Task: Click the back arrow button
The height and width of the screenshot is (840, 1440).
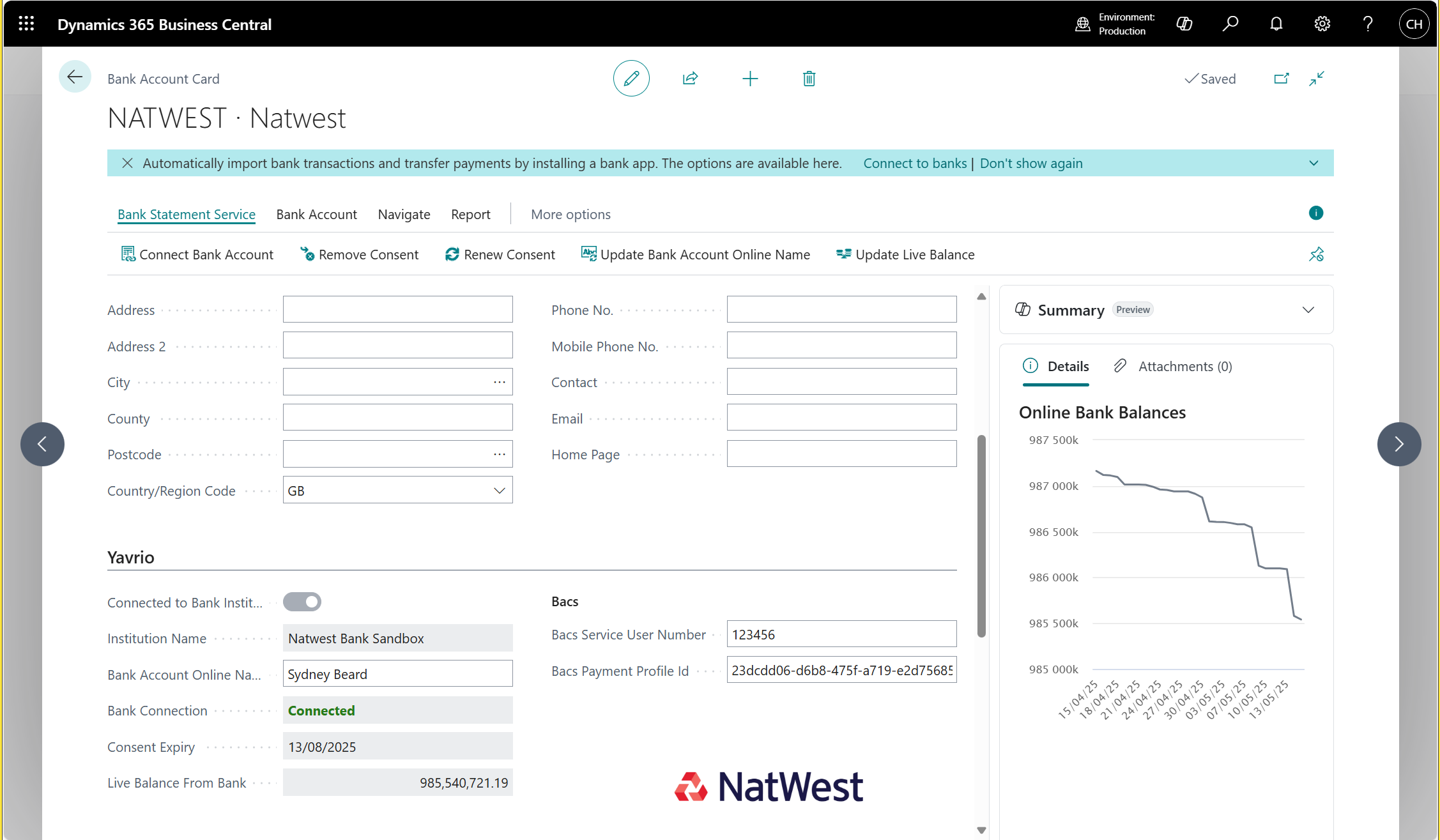Action: point(75,77)
